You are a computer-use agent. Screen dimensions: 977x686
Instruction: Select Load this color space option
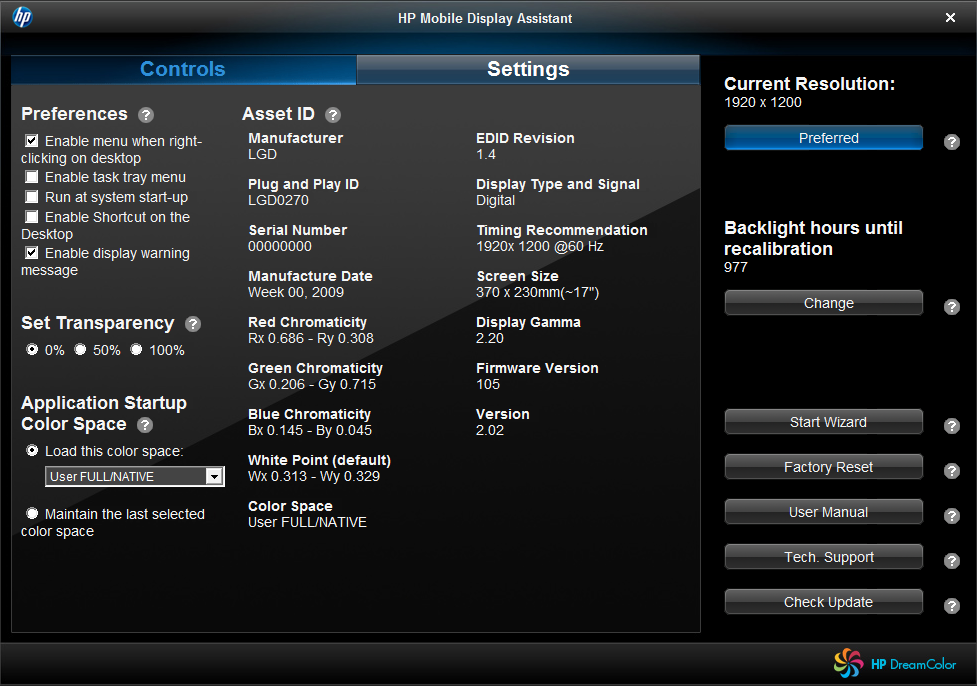(32, 450)
